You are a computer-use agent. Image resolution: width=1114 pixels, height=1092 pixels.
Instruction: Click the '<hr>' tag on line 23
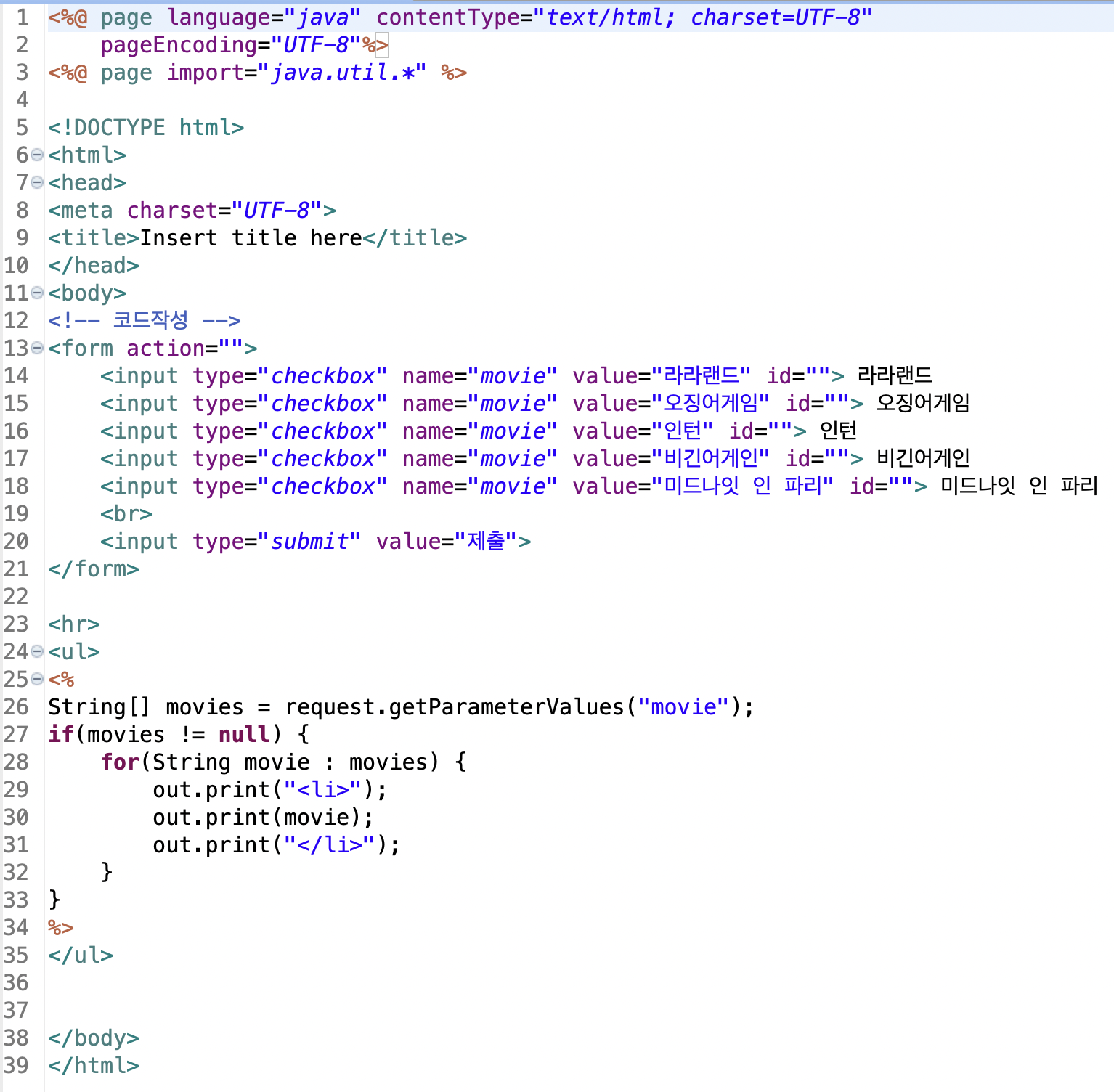click(74, 624)
